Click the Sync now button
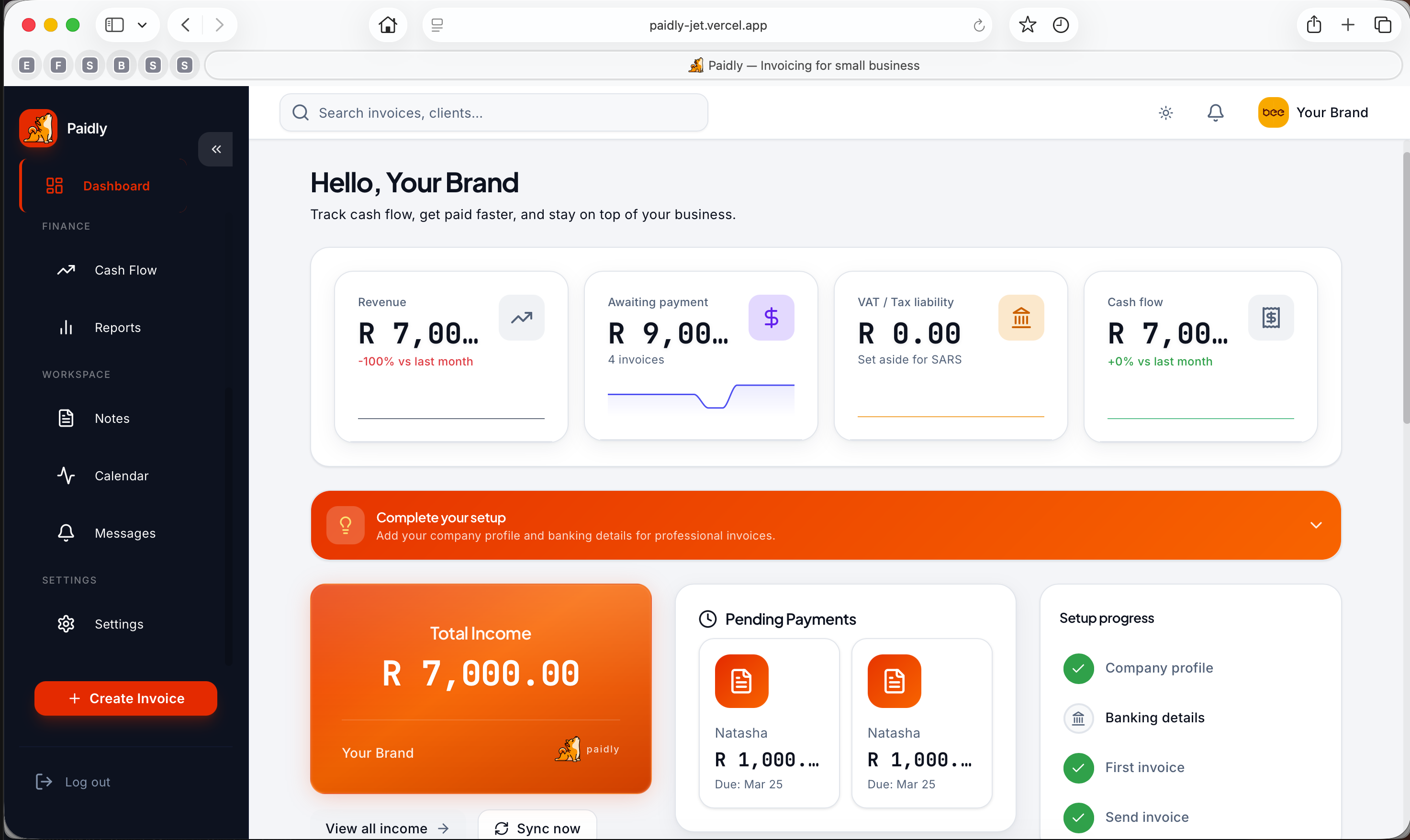The height and width of the screenshot is (840, 1410). pyautogui.click(x=537, y=828)
